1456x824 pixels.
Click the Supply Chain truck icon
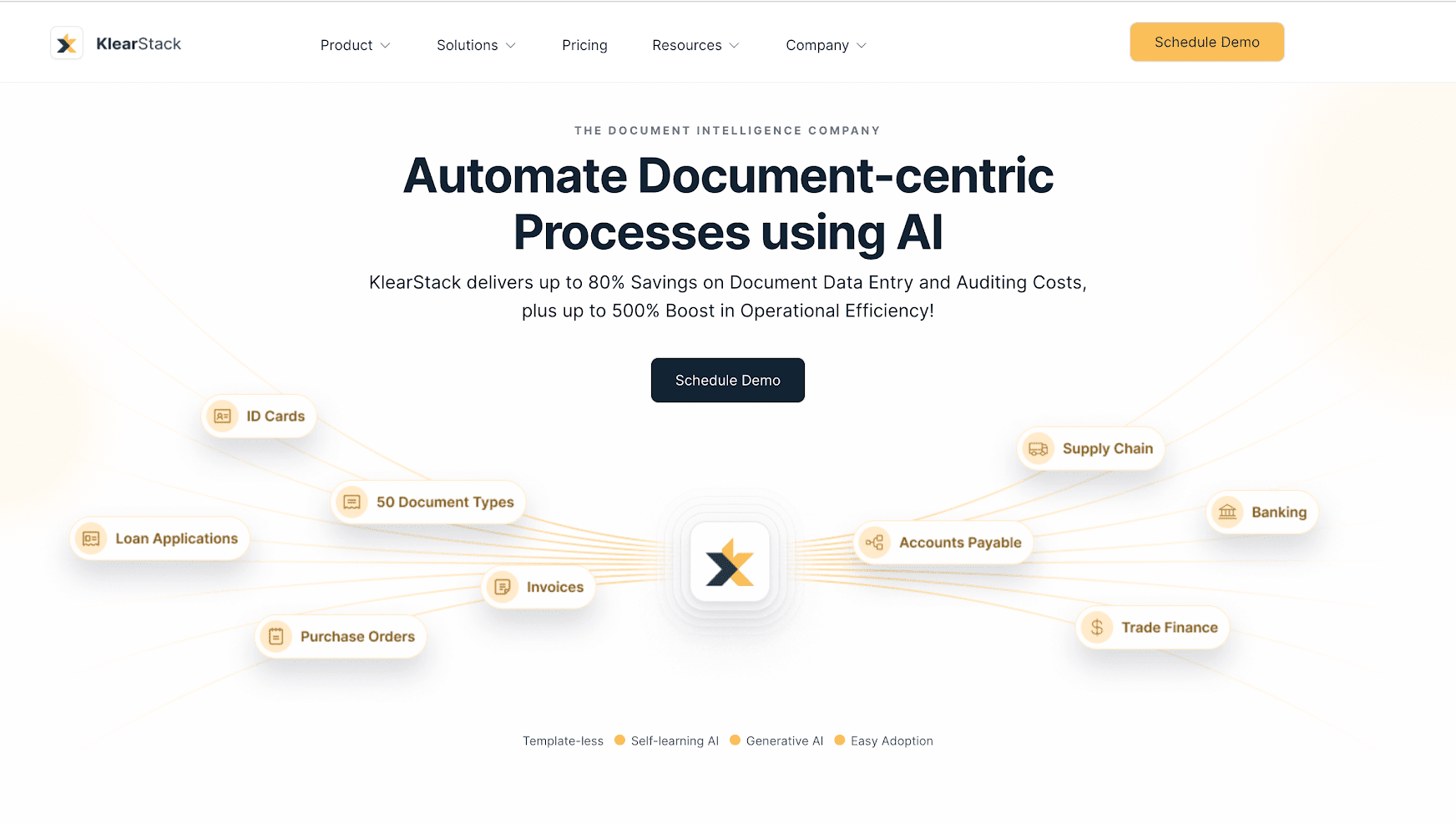tap(1039, 448)
